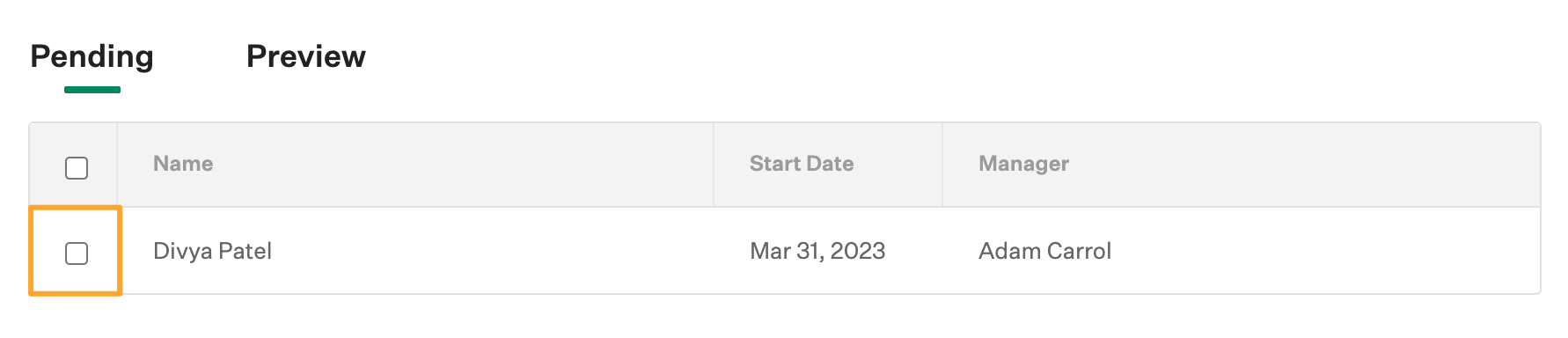Click the green underline beneath Pending
The image size is (1568, 338).
click(x=92, y=90)
